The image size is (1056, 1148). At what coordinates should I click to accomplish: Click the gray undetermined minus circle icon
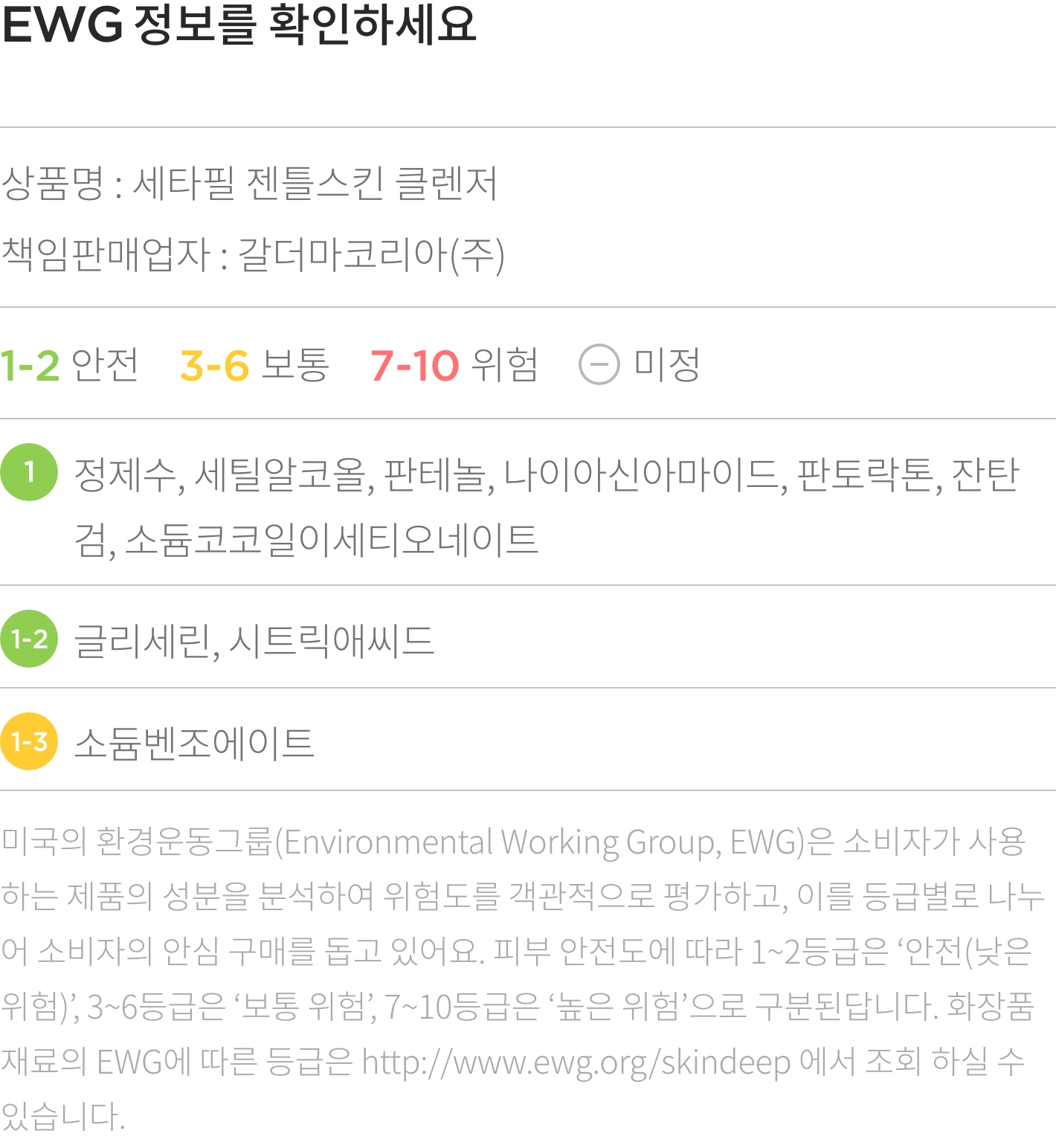click(x=599, y=364)
